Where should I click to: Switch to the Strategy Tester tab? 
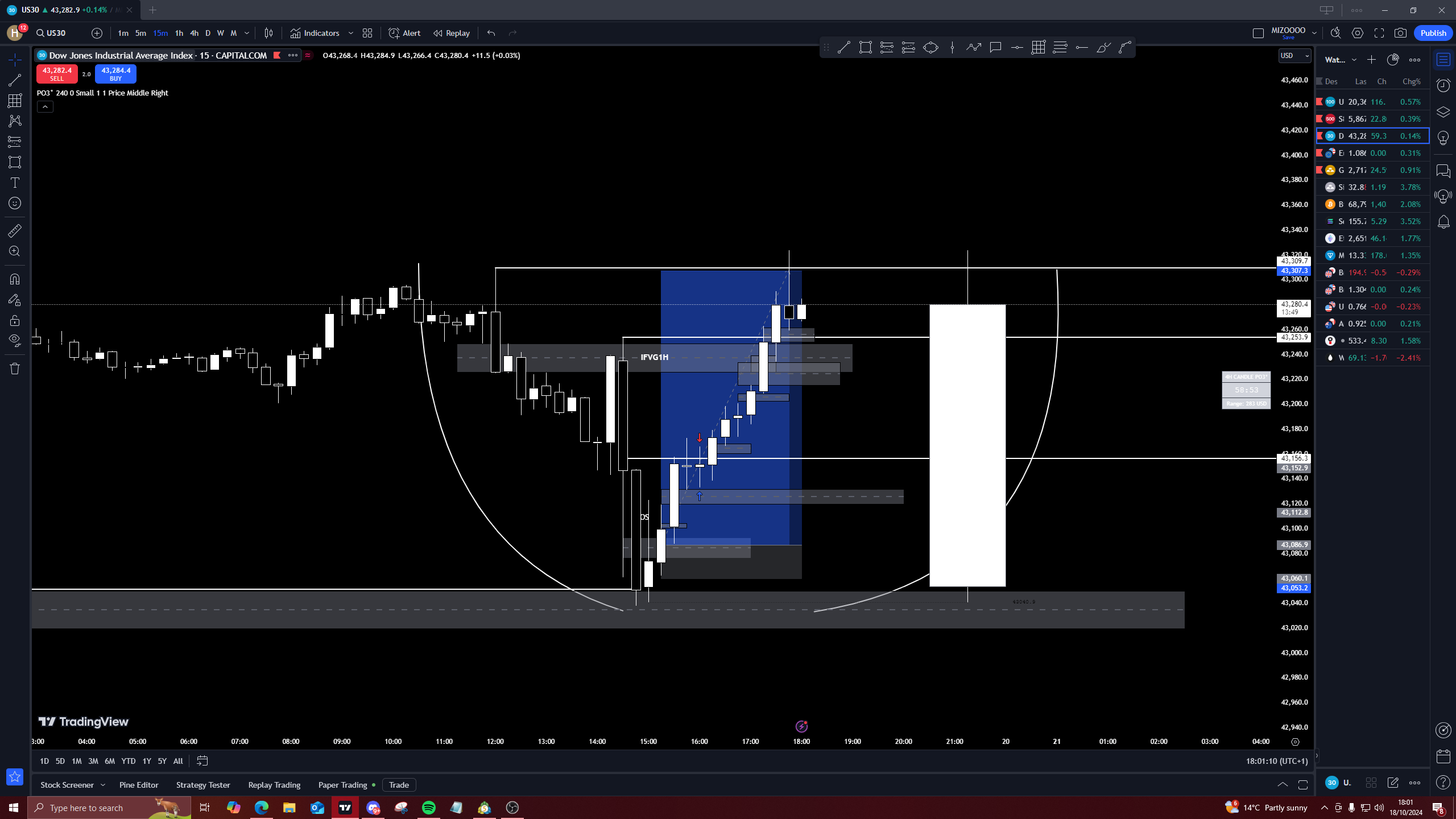point(203,785)
